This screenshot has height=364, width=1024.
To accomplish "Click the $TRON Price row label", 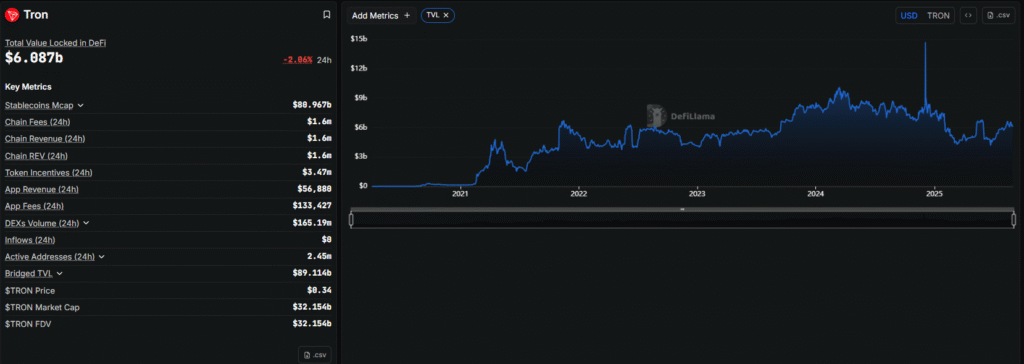I will point(29,290).
